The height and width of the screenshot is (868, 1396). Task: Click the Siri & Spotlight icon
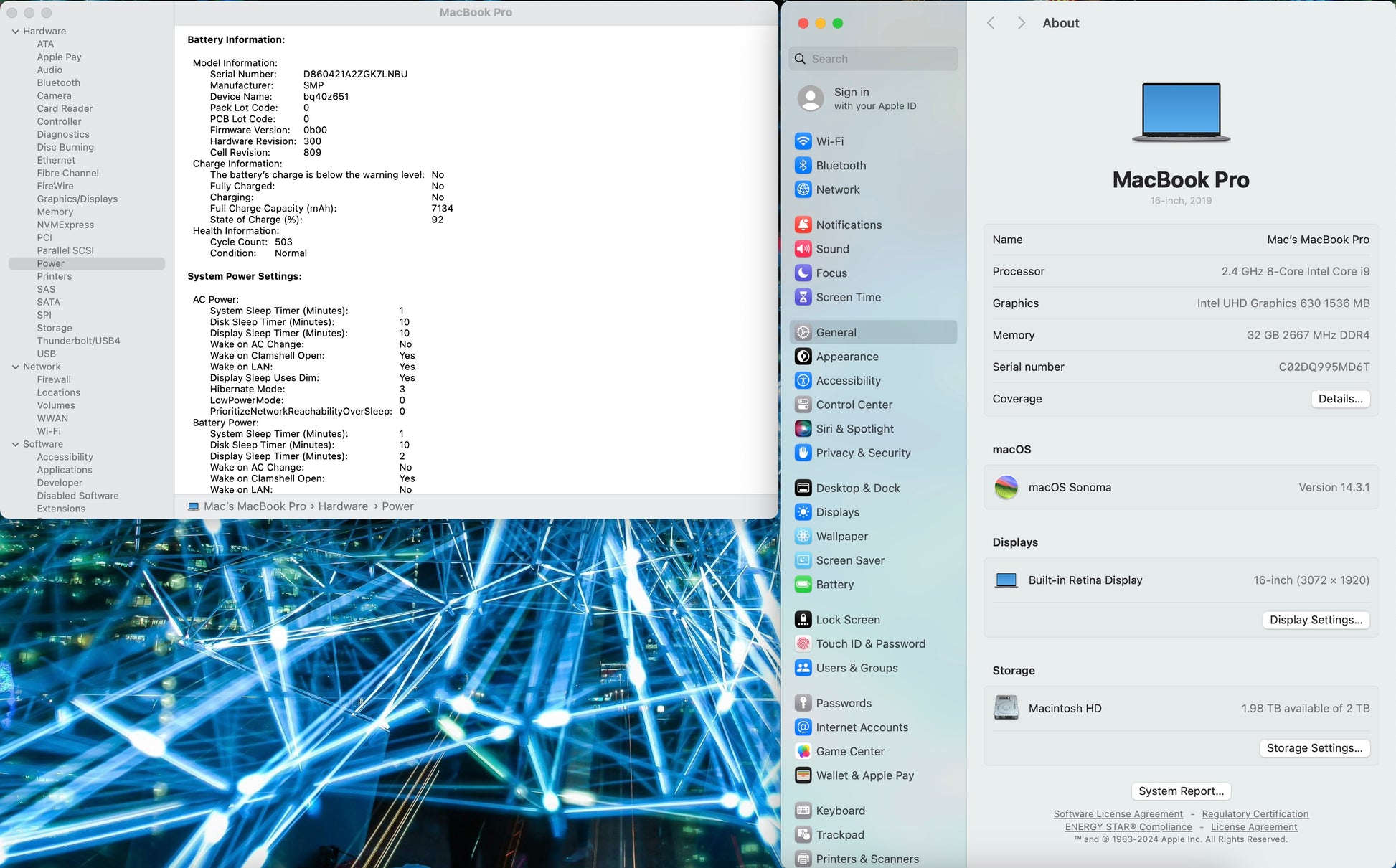click(803, 429)
